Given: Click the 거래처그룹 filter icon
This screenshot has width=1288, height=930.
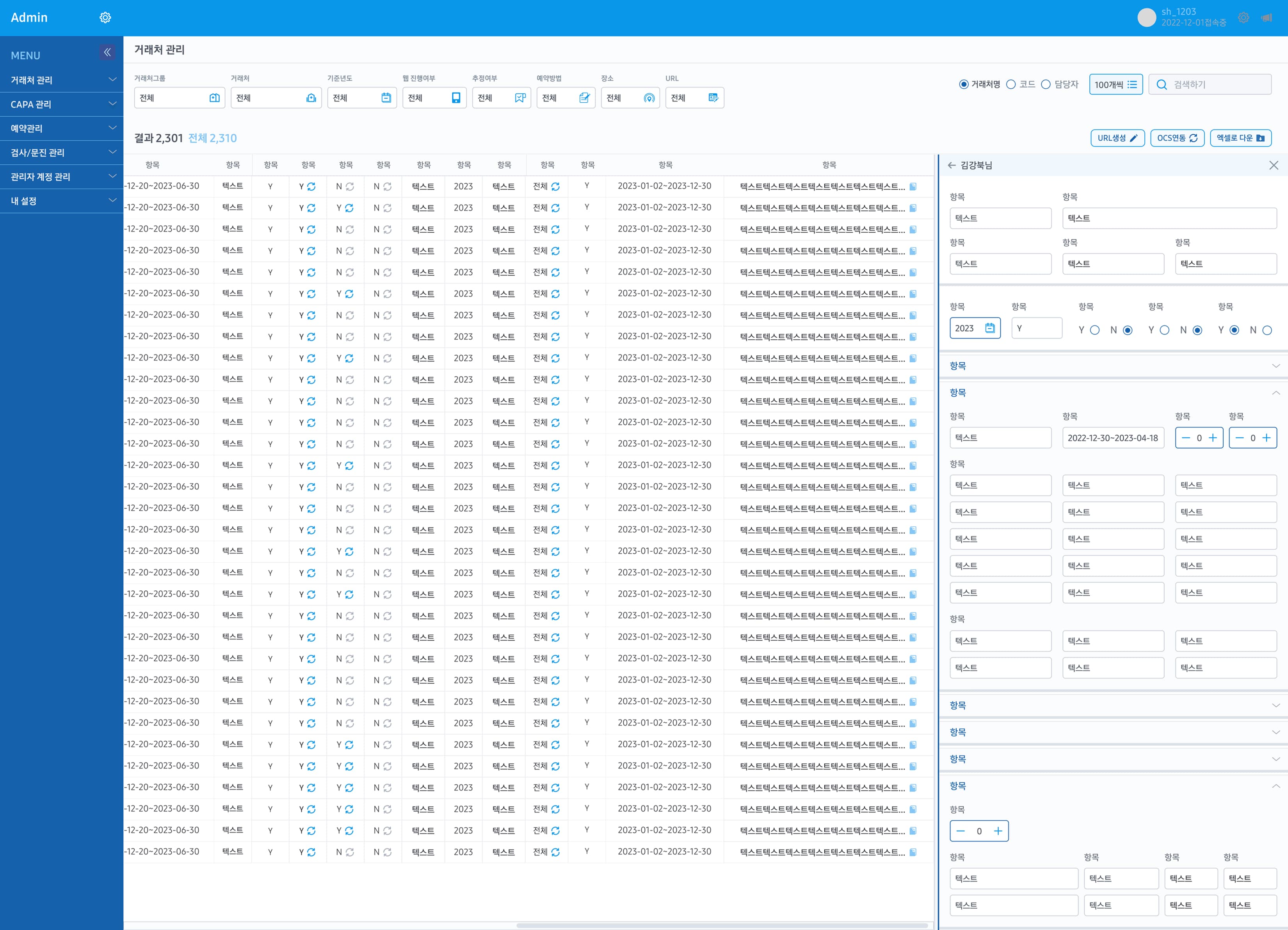Looking at the screenshot, I should 215,98.
